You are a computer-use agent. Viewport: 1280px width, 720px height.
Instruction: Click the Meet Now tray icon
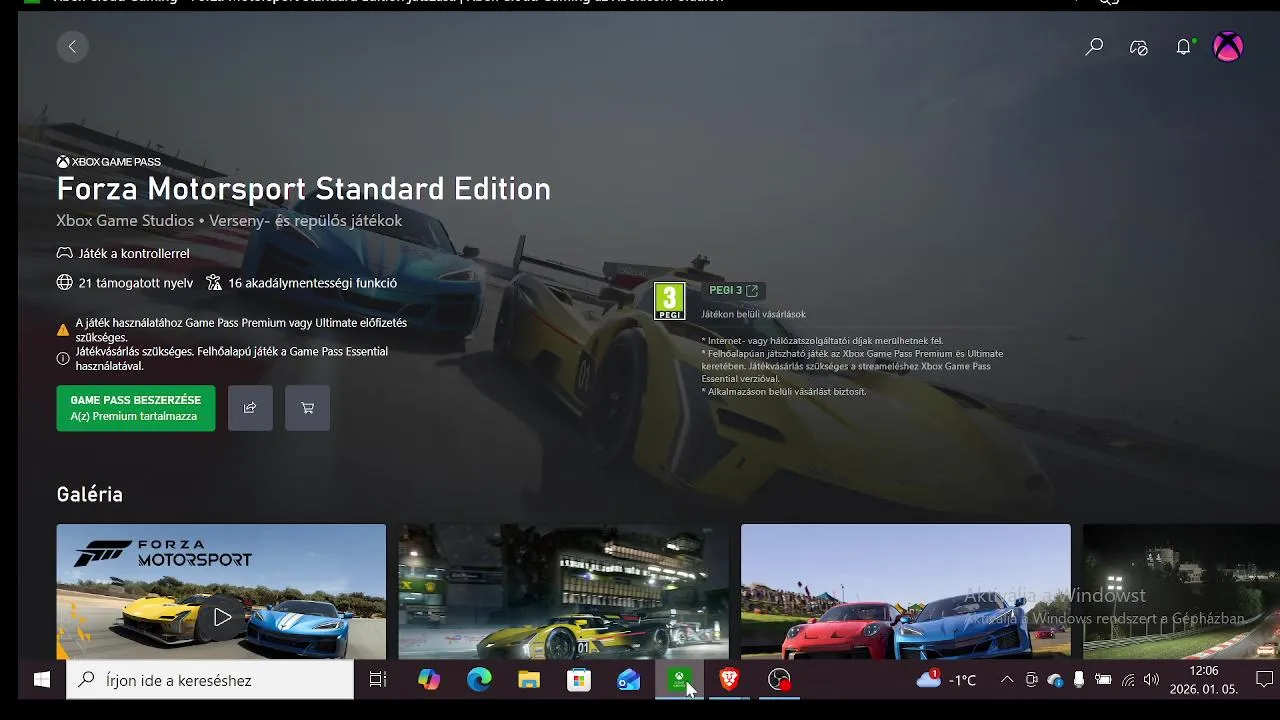click(1031, 680)
